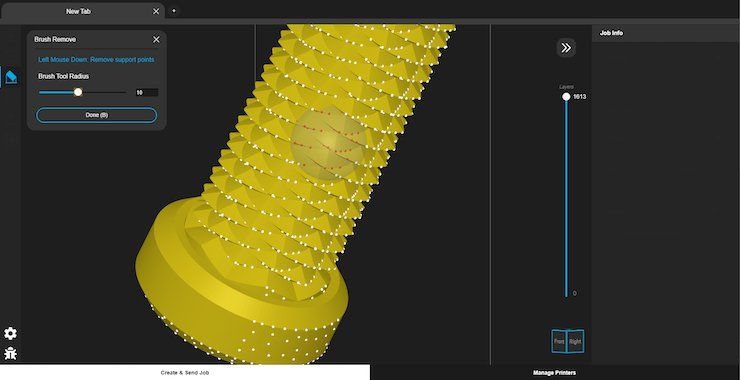
Task: Open Create & Send Job tab
Action: pos(185,372)
